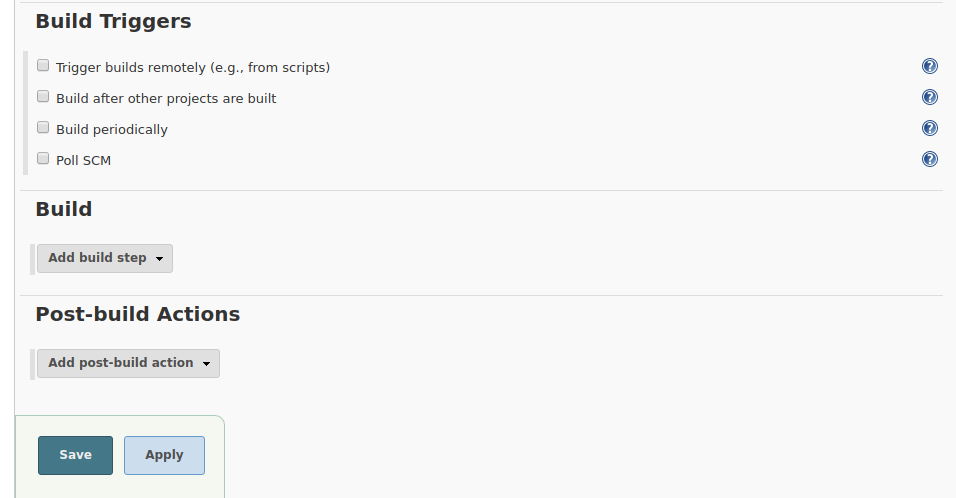Toggle the Poll SCM checkbox
The image size is (956, 498).
pos(43,158)
